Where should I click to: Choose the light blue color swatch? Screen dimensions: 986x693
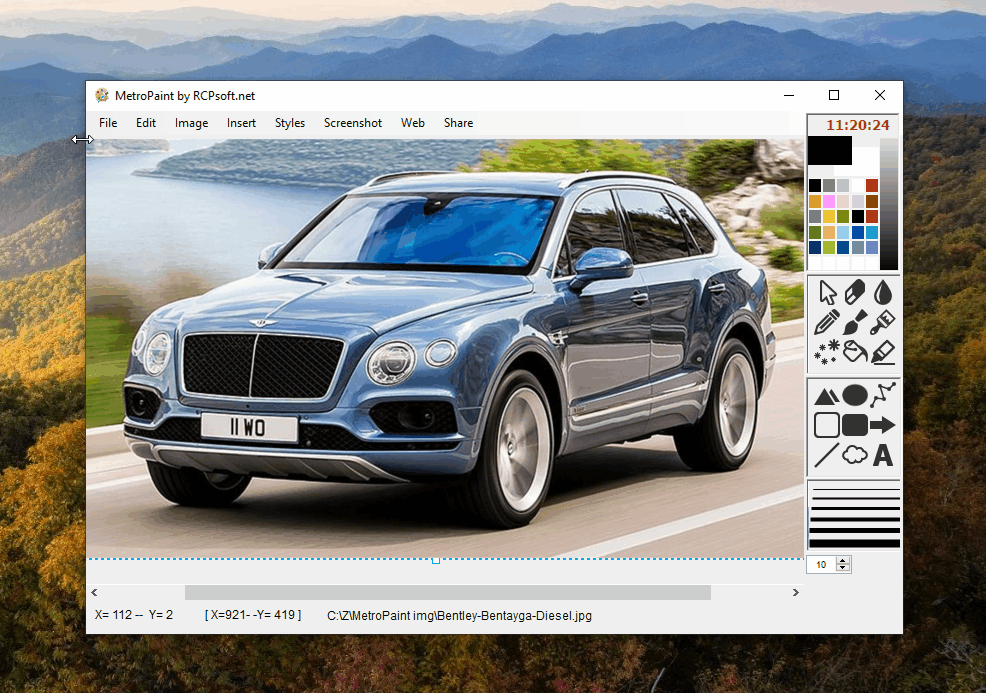[x=843, y=232]
